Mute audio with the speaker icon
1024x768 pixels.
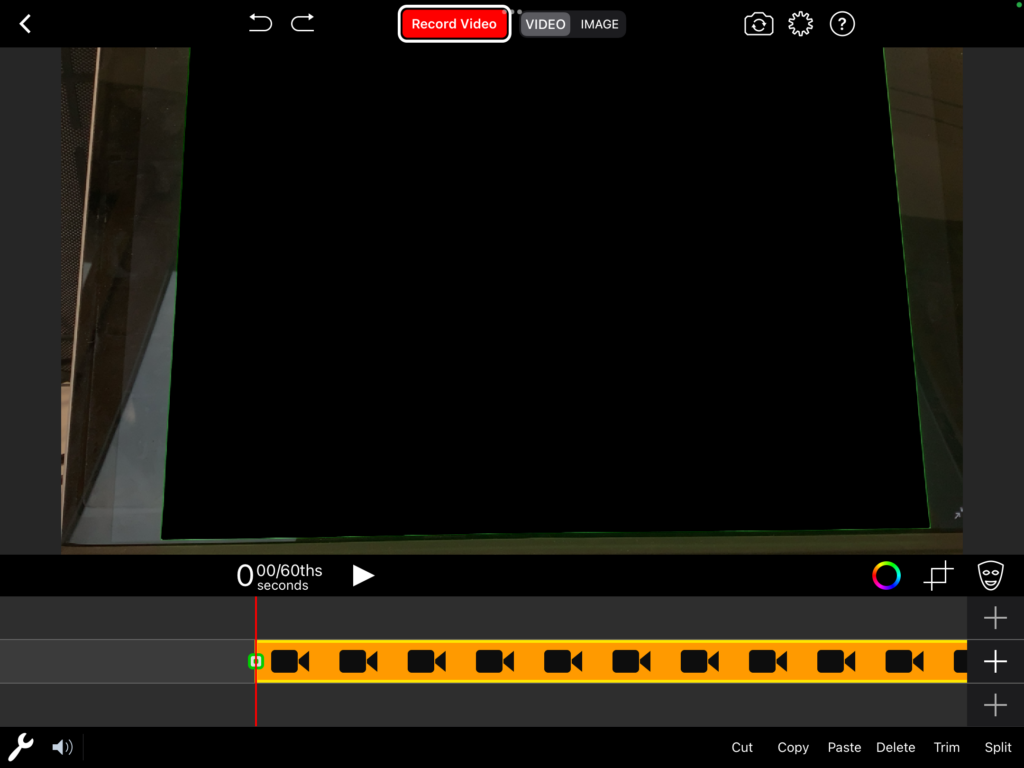pos(62,747)
